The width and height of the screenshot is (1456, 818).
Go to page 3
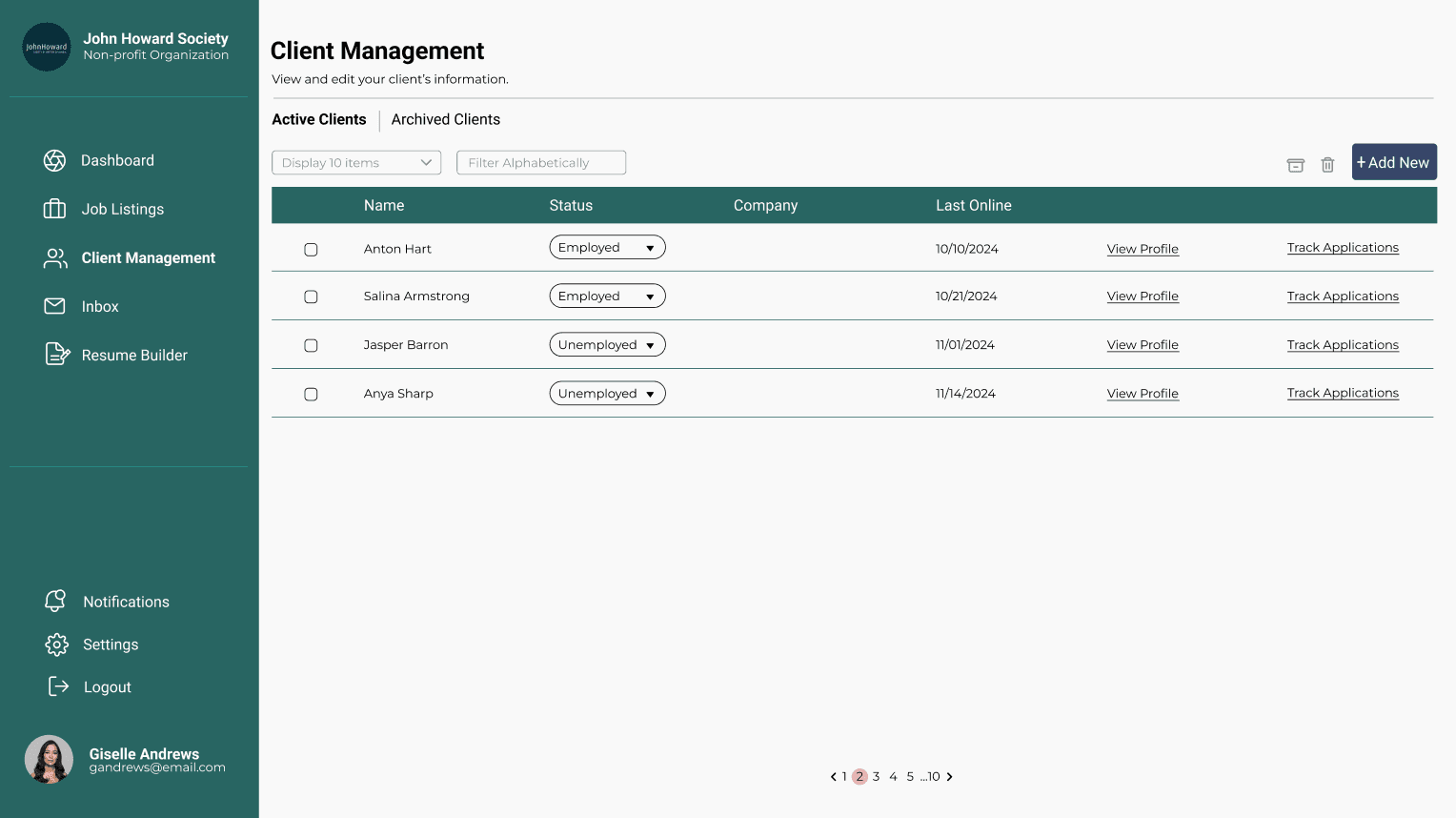[877, 777]
